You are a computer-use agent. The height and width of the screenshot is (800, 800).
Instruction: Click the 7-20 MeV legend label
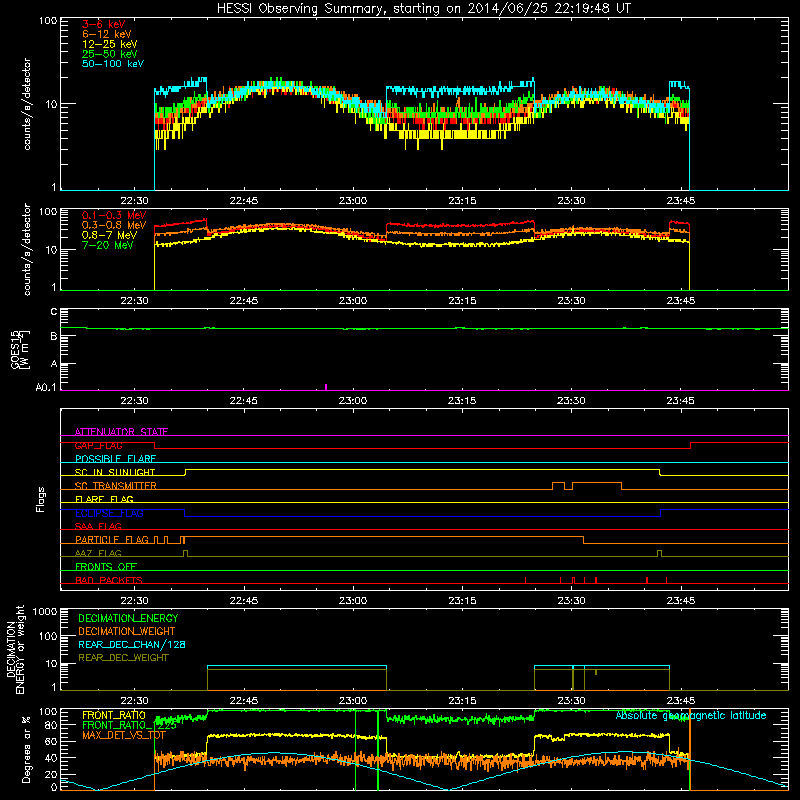coord(107,245)
